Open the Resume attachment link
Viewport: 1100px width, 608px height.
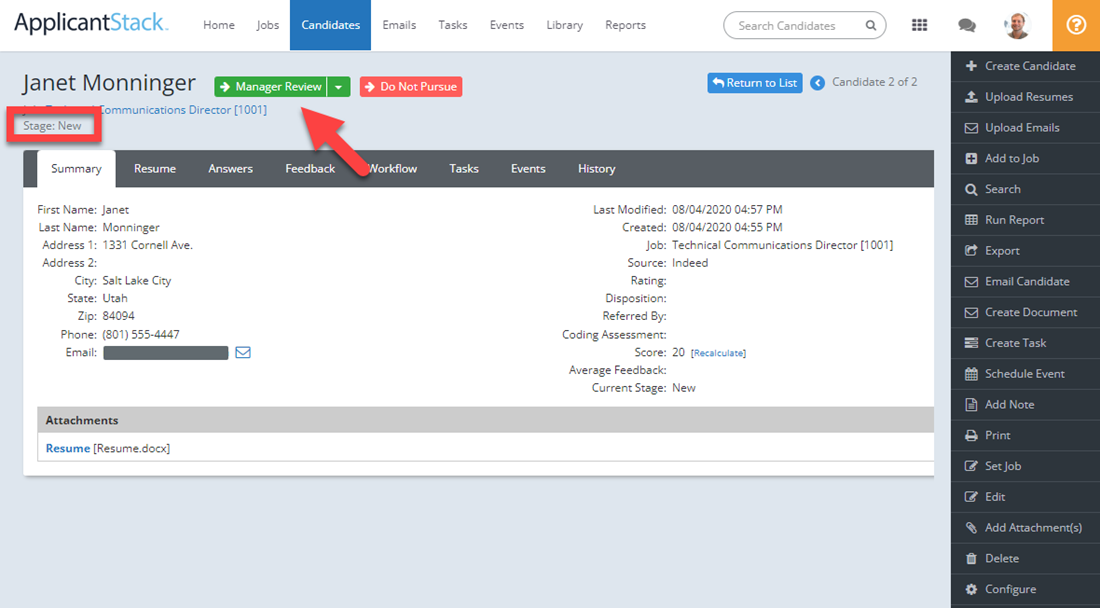68,448
